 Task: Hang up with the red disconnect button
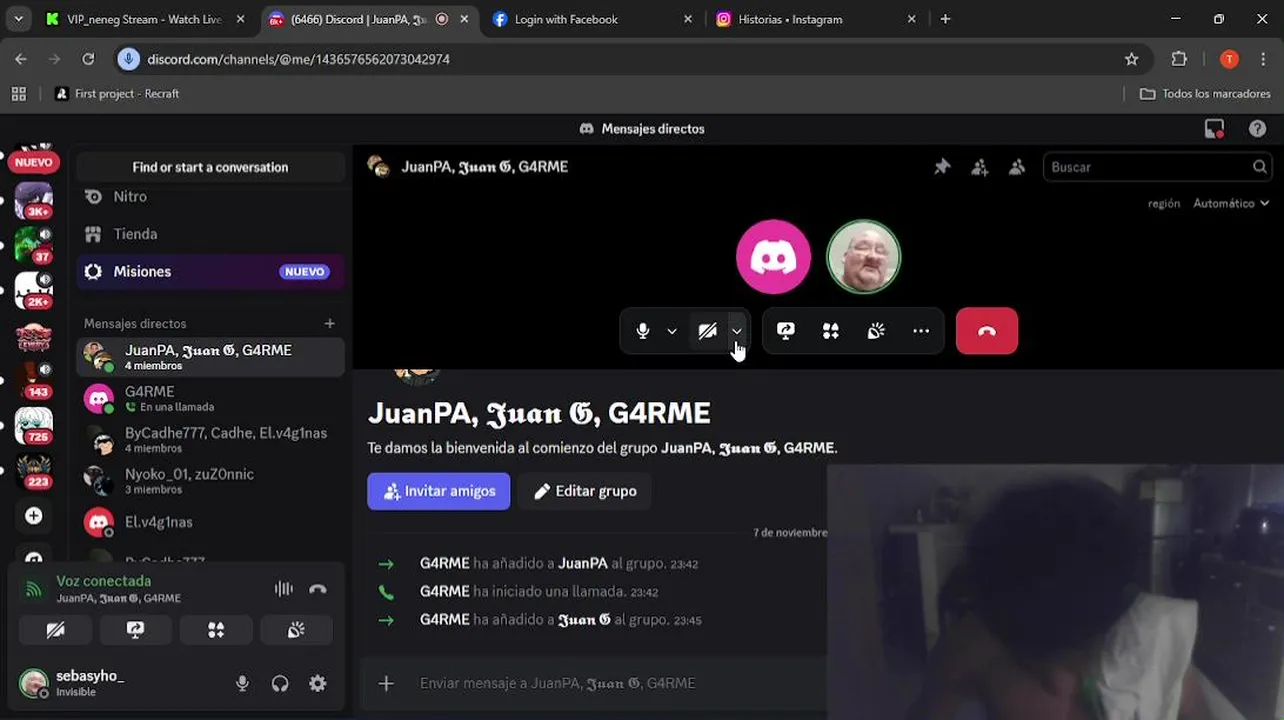coord(987,331)
